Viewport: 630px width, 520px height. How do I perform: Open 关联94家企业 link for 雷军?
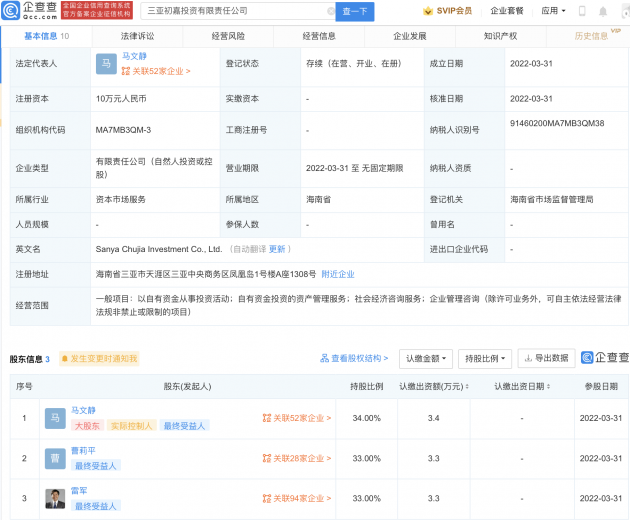[297, 499]
